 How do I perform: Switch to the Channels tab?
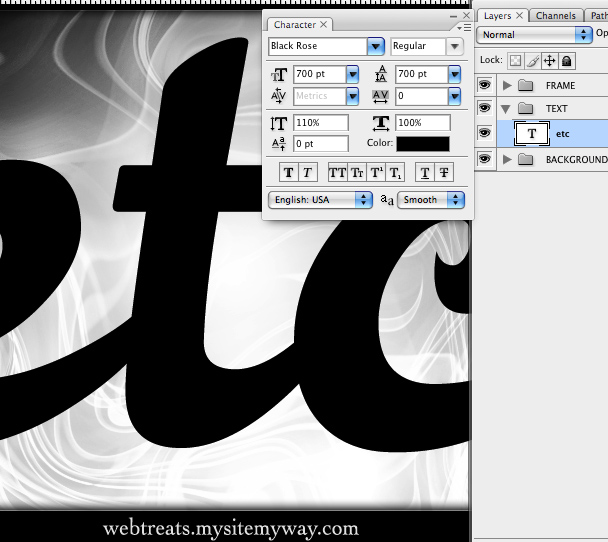coord(556,16)
